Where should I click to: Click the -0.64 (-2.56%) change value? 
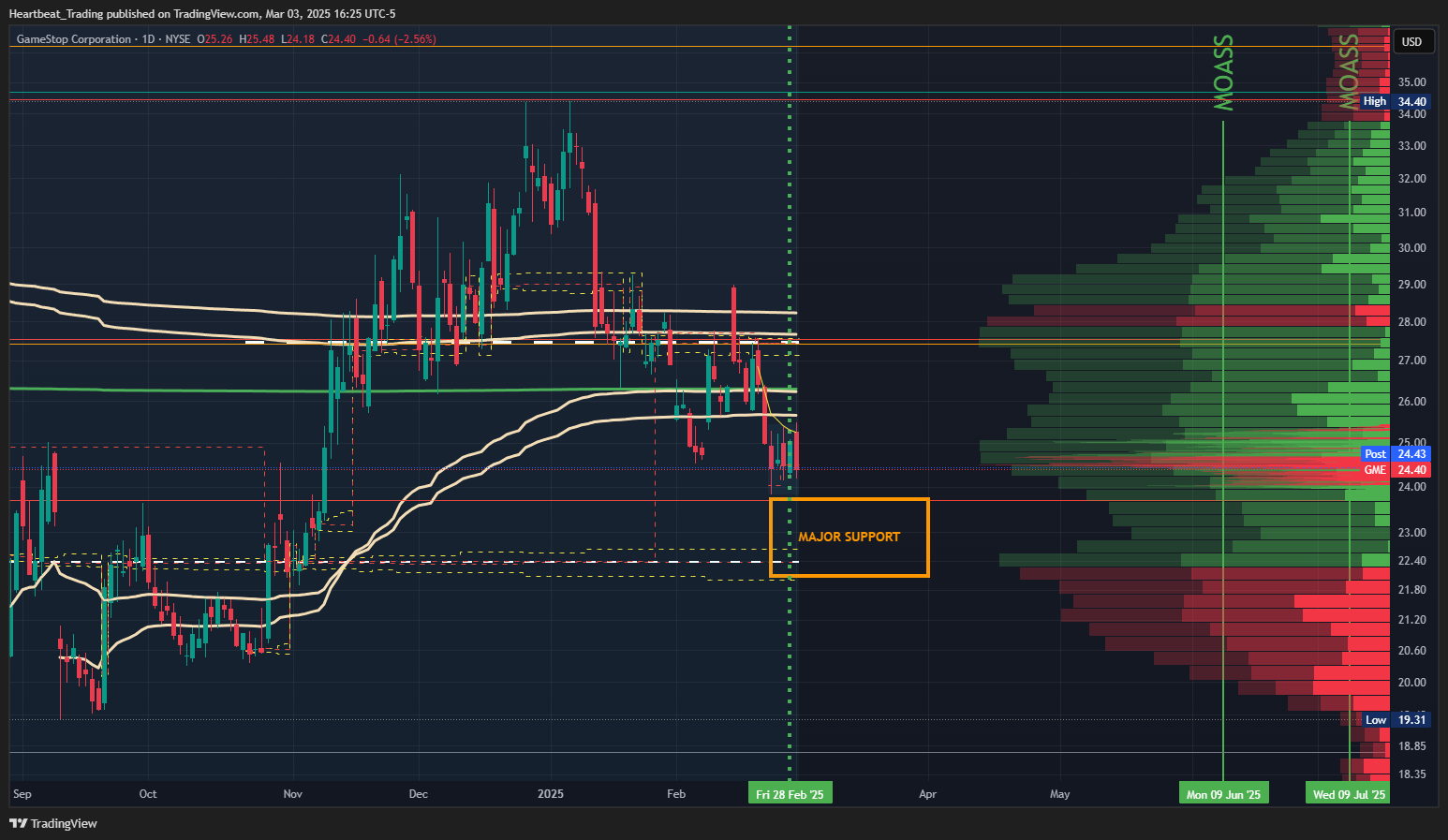pos(399,39)
